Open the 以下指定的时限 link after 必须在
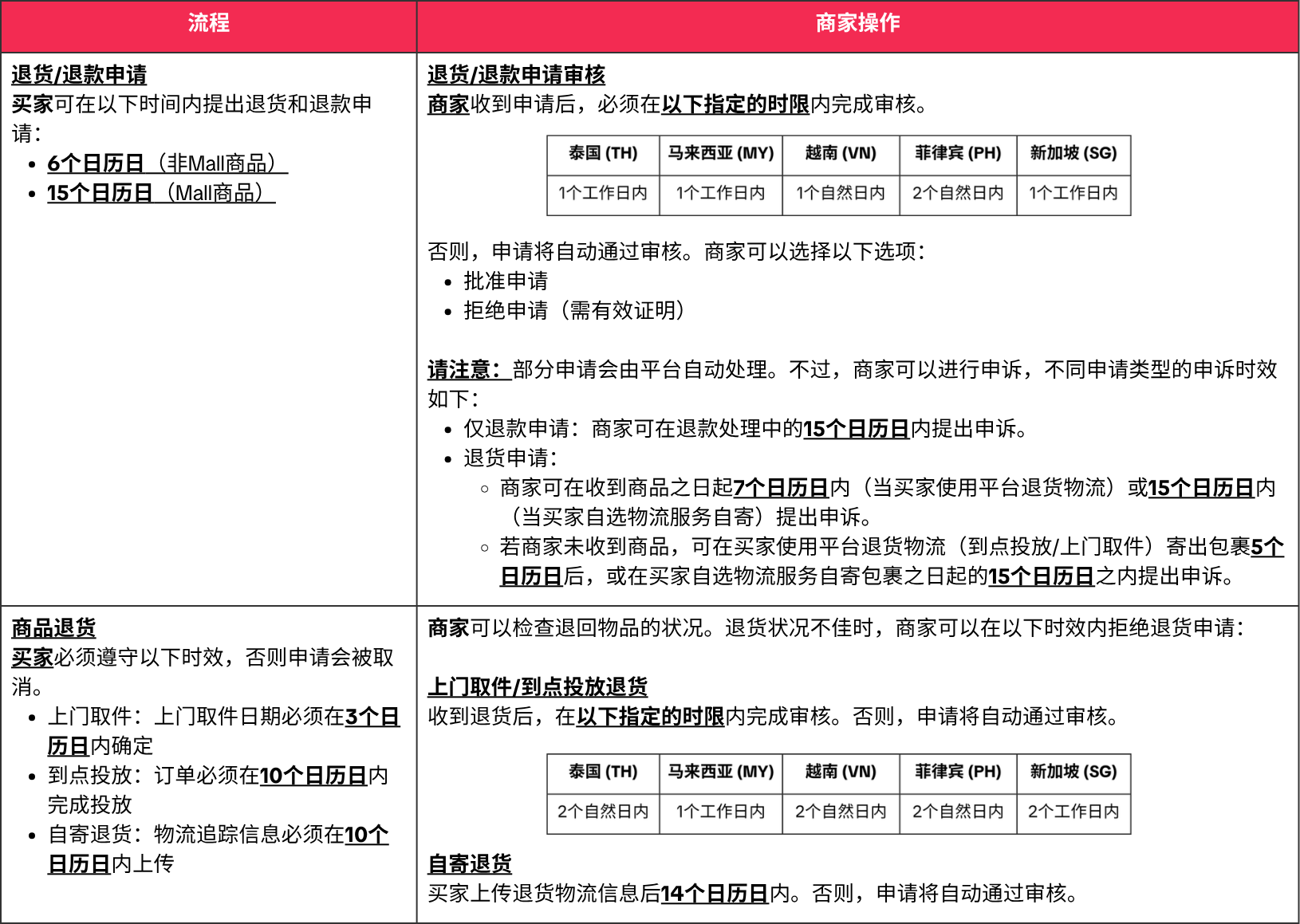The image size is (1300, 924). (735, 104)
